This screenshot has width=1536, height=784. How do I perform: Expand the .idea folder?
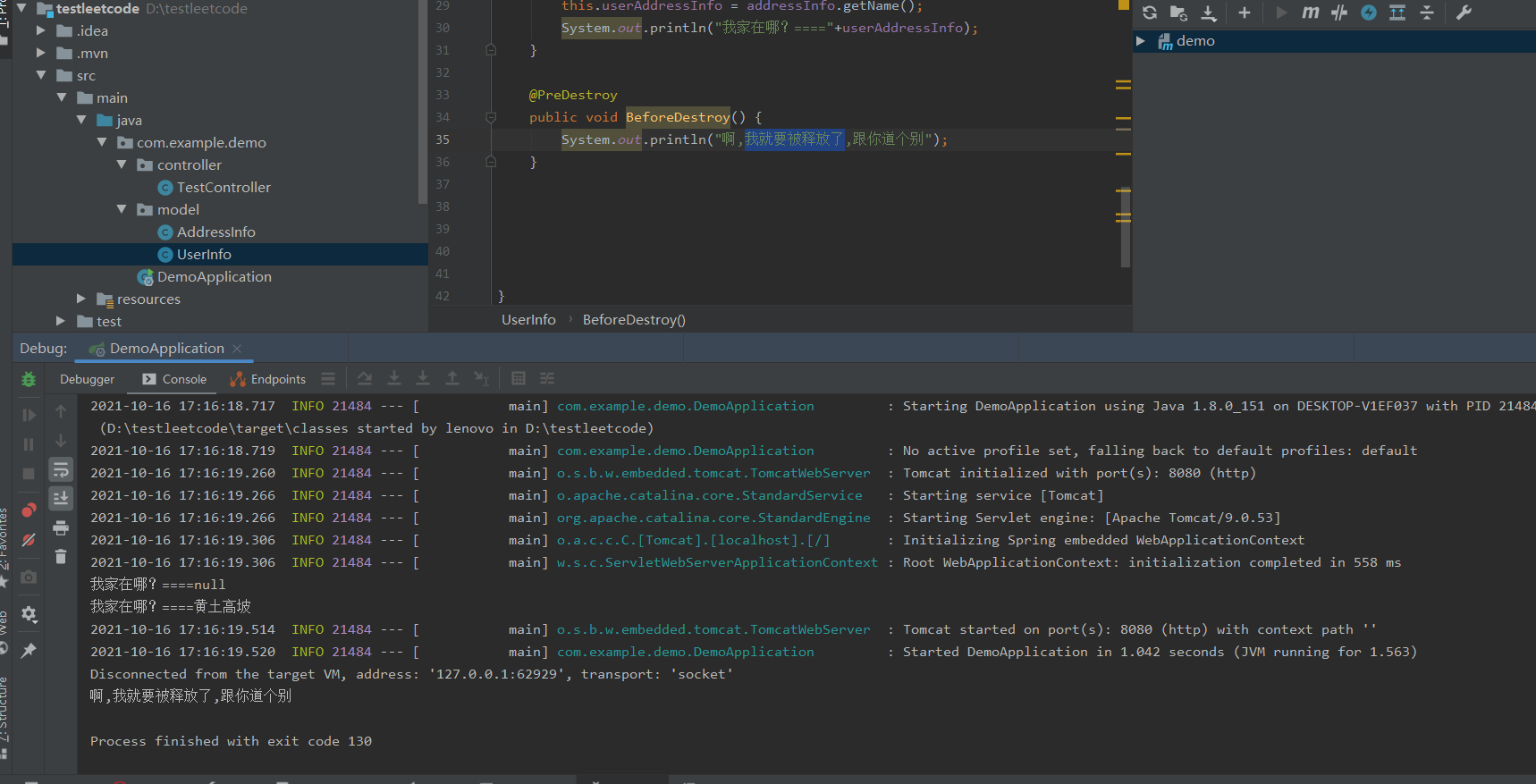tap(40, 30)
